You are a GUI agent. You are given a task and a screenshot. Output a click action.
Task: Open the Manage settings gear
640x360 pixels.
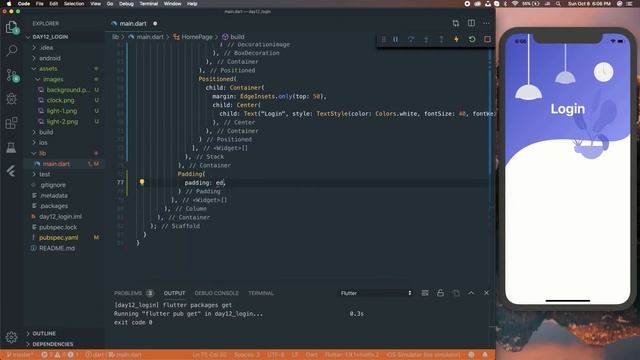11,337
